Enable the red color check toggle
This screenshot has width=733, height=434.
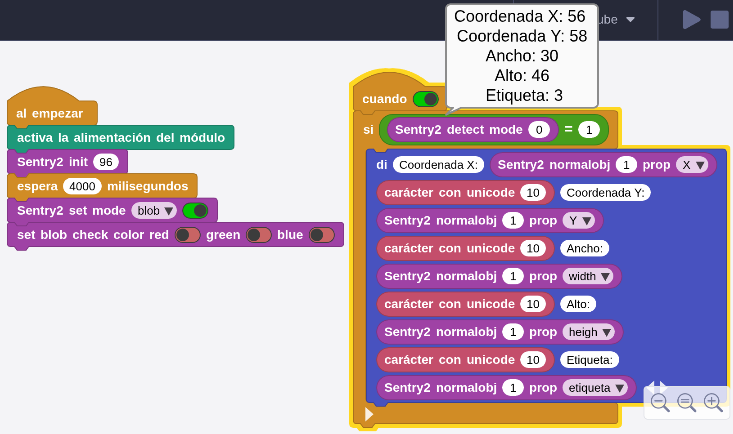[187, 235]
